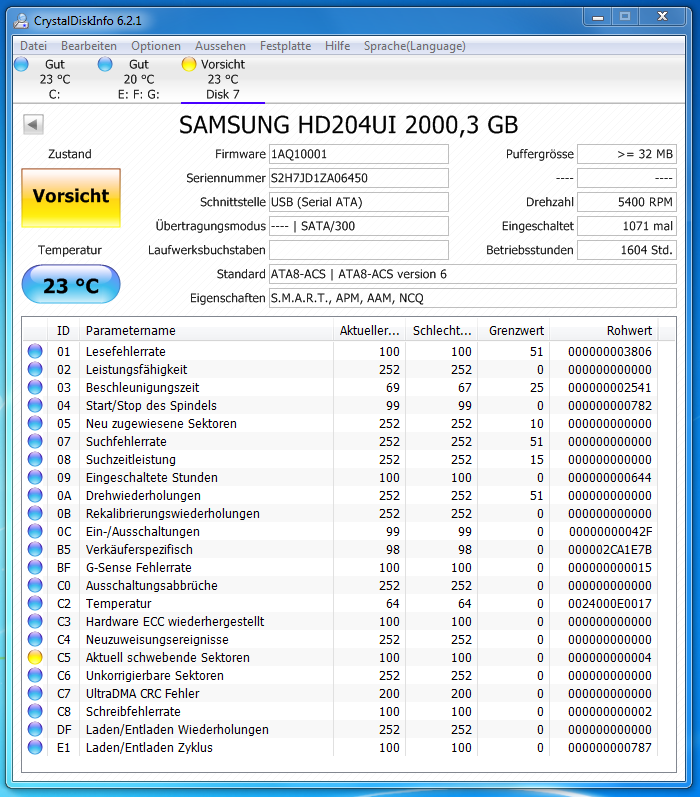Click the status orb of Suchzeitleistung row
This screenshot has width=700, height=797.
35,459
